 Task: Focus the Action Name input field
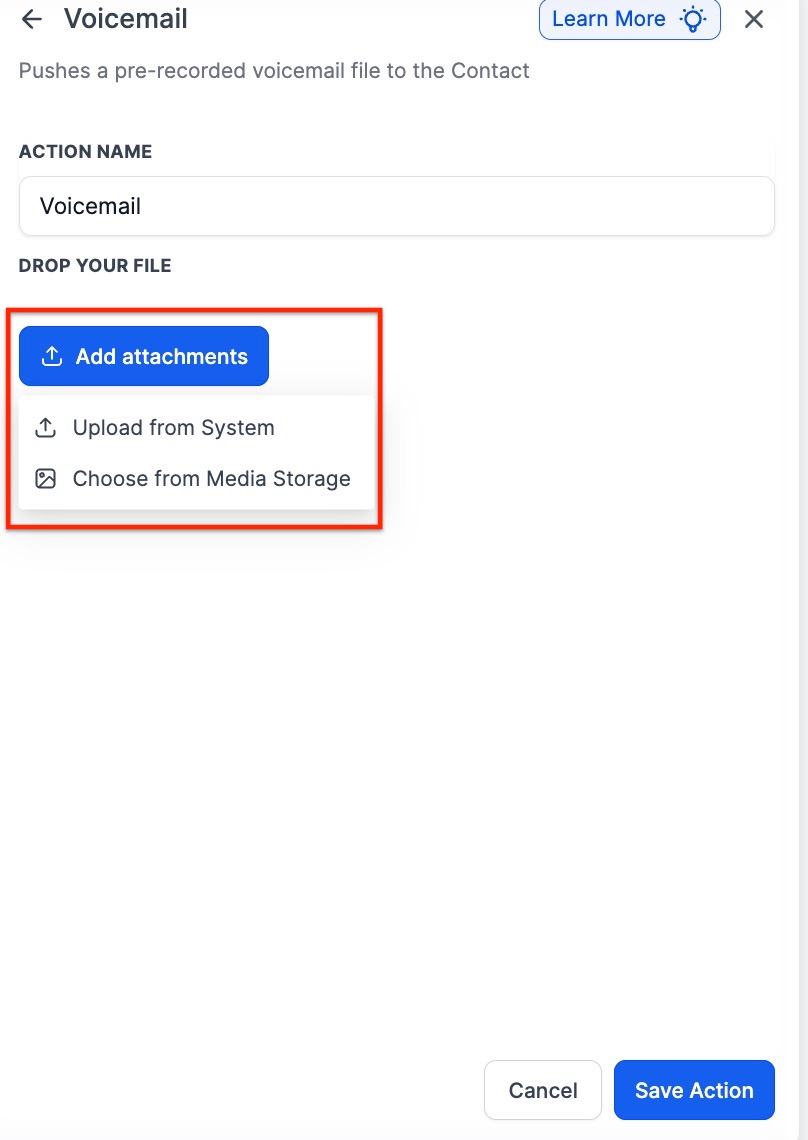(x=396, y=207)
